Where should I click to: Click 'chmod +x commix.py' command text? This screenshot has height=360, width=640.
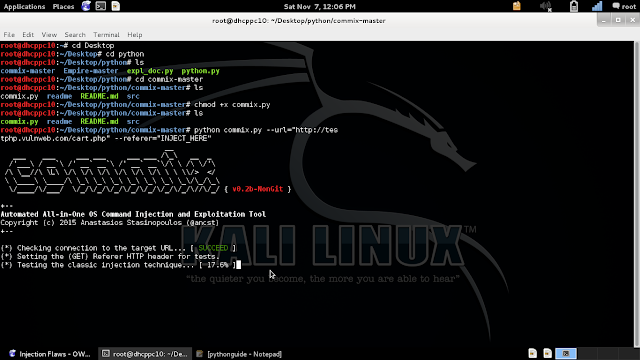232,105
